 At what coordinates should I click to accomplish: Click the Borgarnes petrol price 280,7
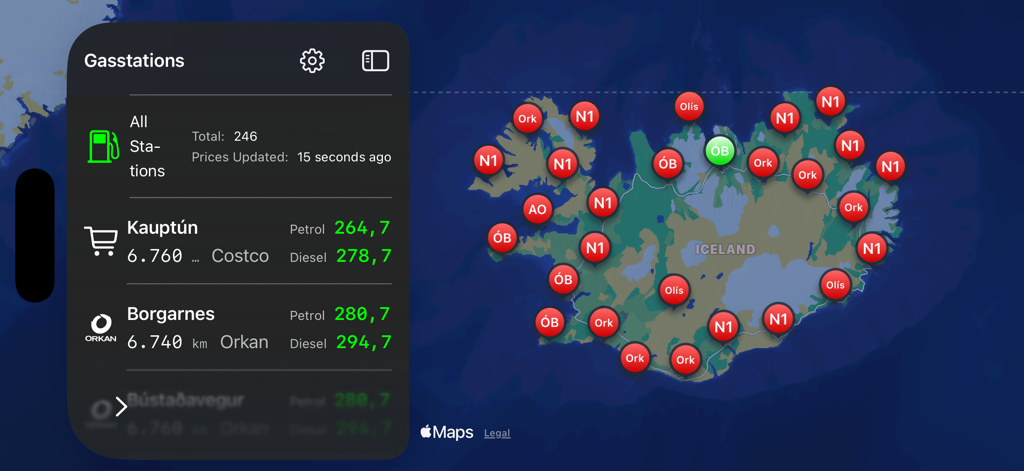[x=362, y=314]
